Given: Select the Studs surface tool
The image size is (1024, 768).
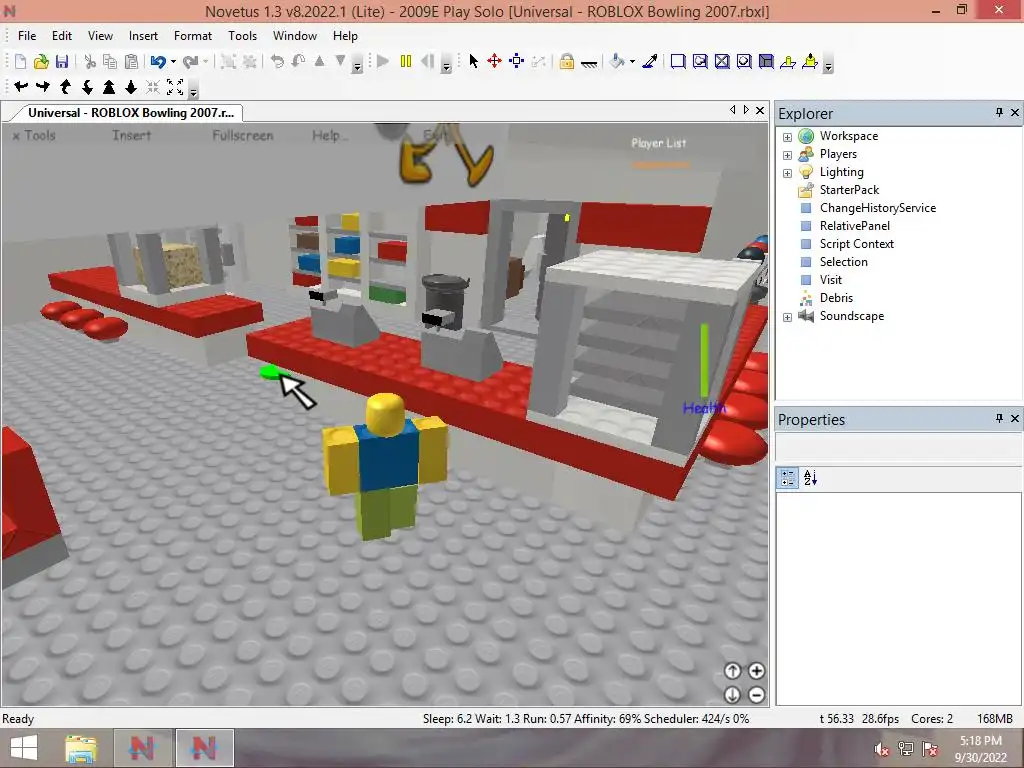Looking at the screenshot, I should coord(744,62).
